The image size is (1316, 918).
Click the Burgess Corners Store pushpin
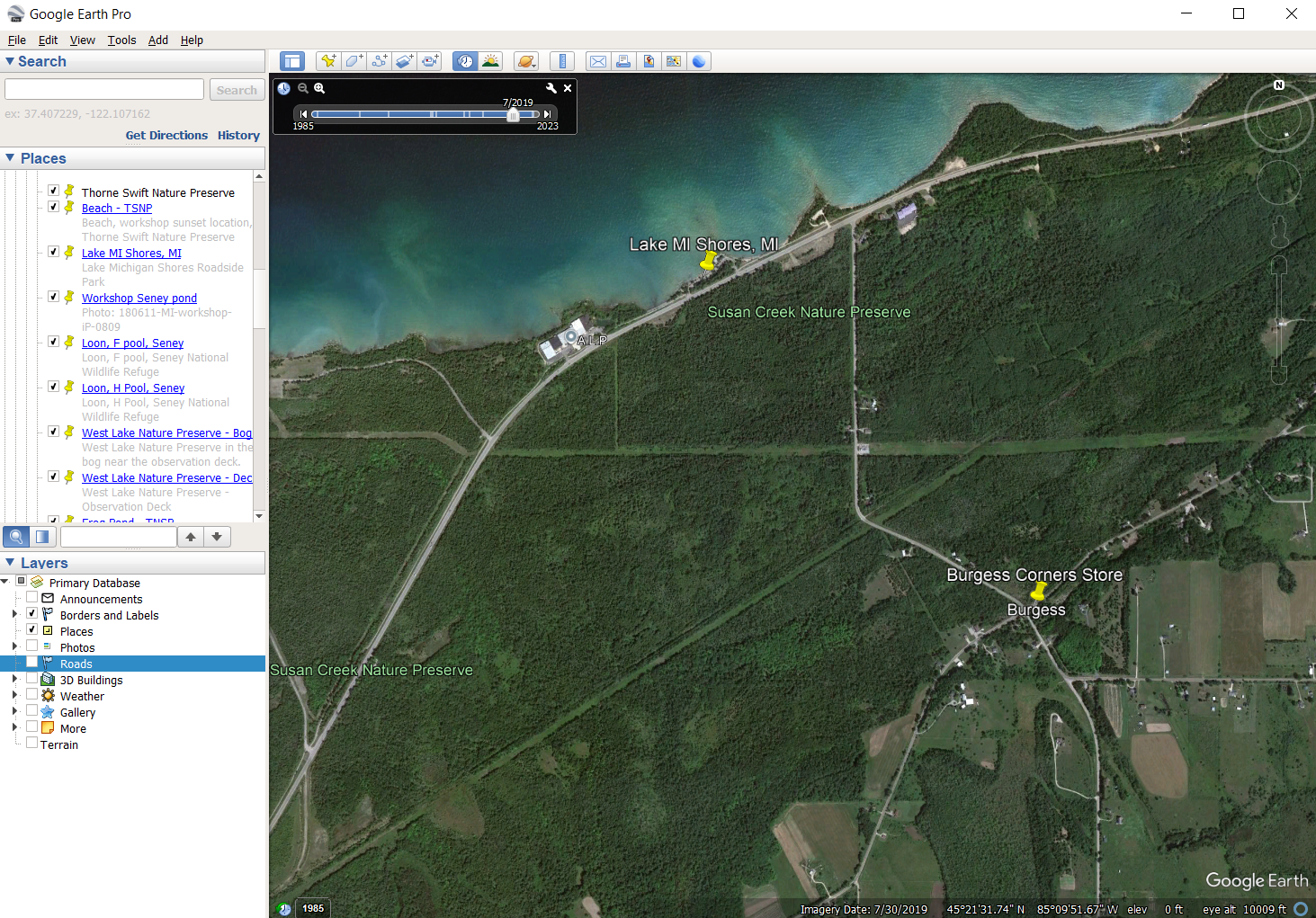point(1039,591)
